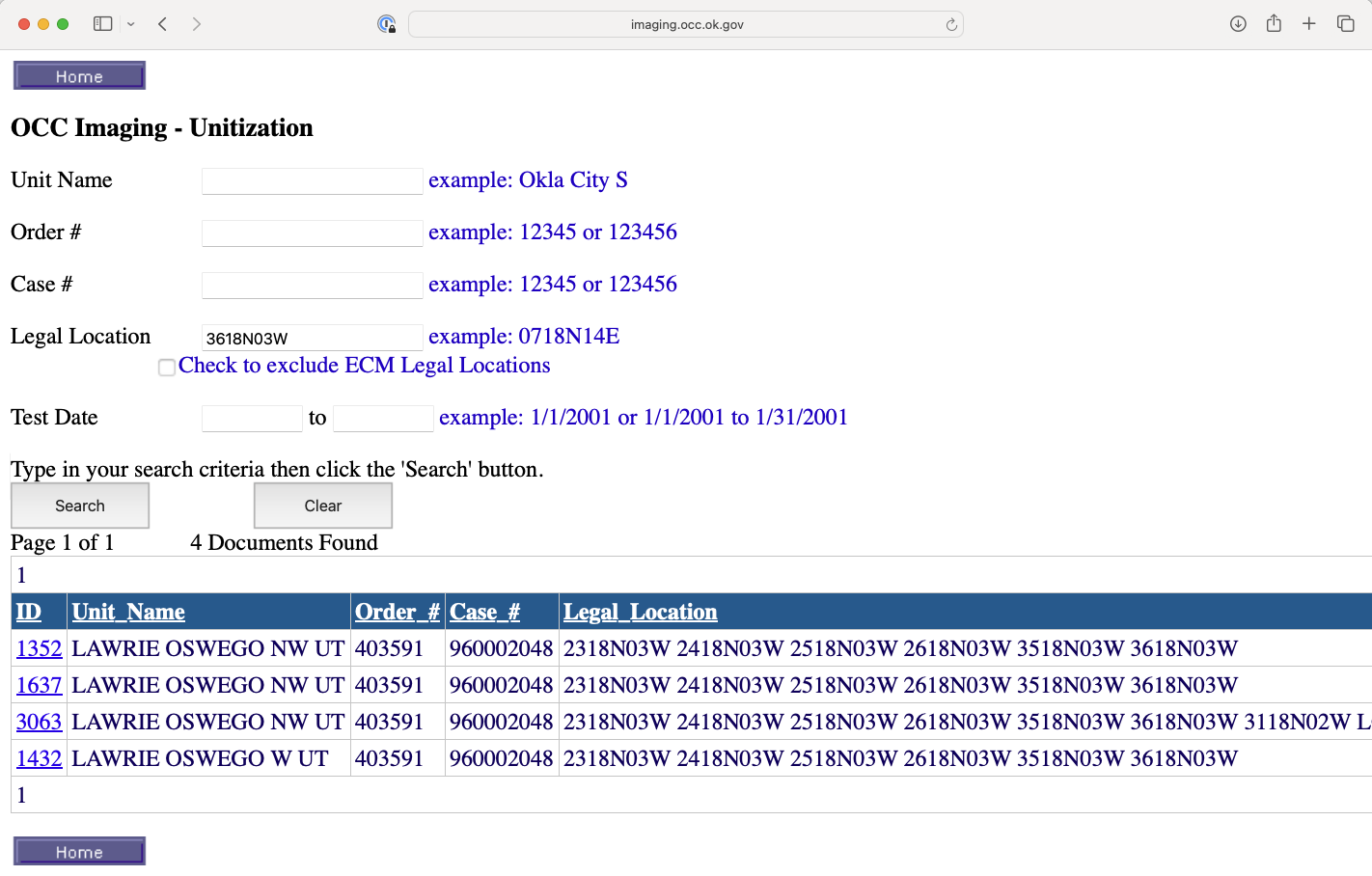Click 'LAWRIE OSWEGO NW UT' in row 1352

pyautogui.click(x=208, y=648)
